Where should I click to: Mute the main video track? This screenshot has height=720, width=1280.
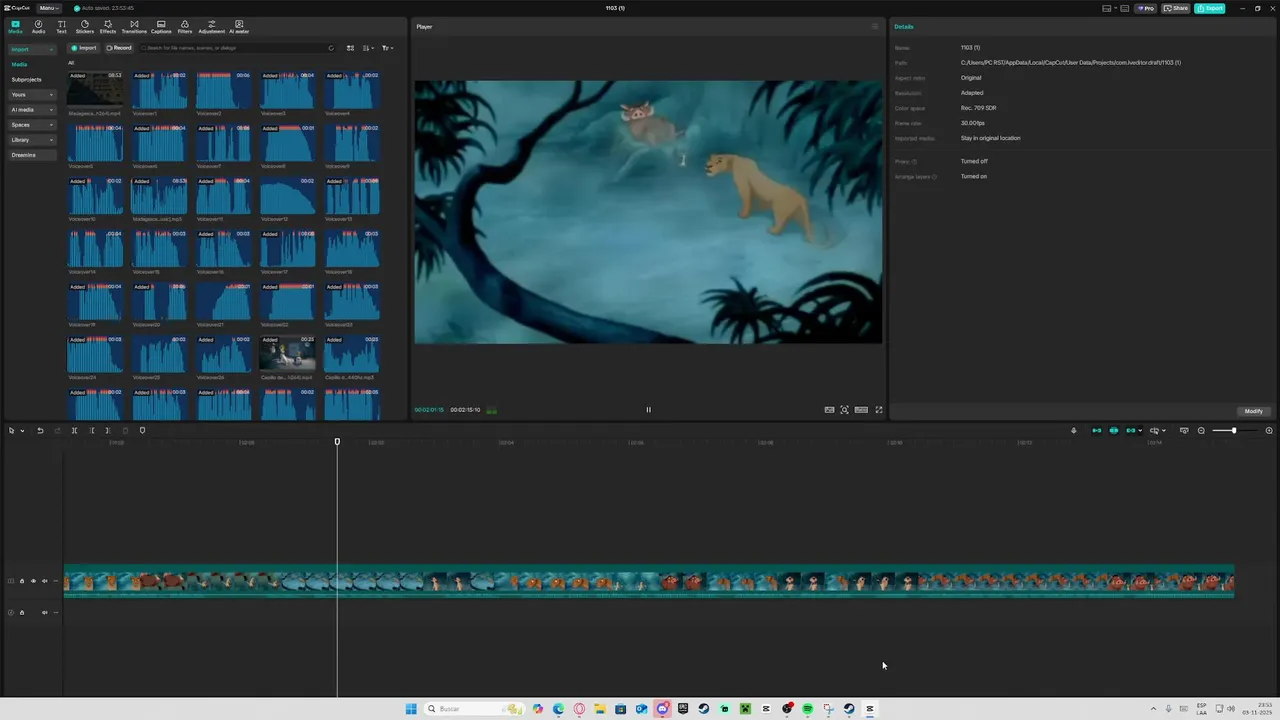pyautogui.click(x=44, y=581)
